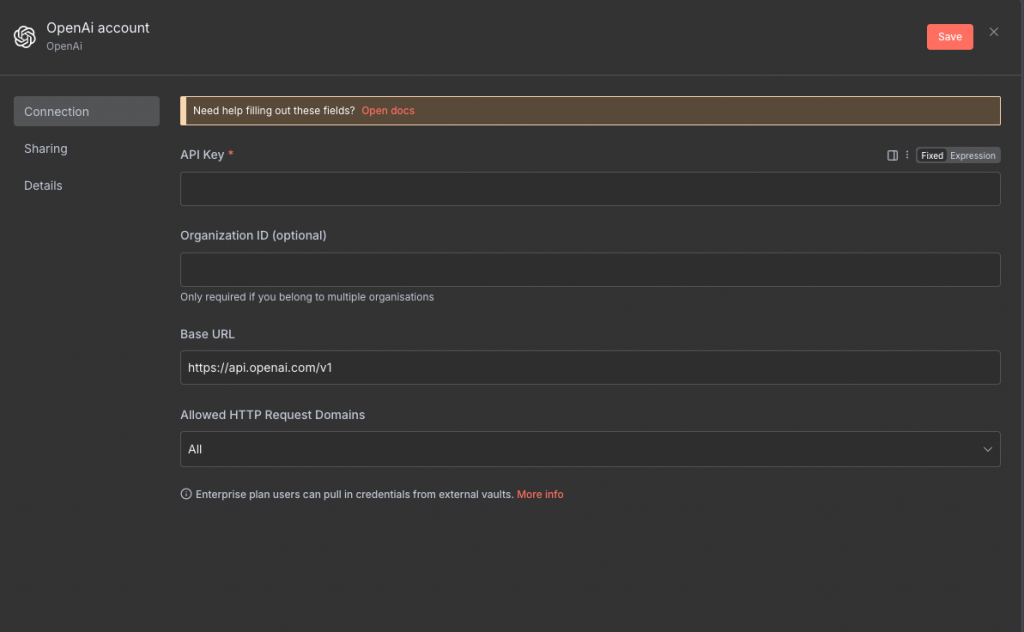The width and height of the screenshot is (1024, 632).
Task: Switch API Key mode to Expression
Action: (x=972, y=155)
